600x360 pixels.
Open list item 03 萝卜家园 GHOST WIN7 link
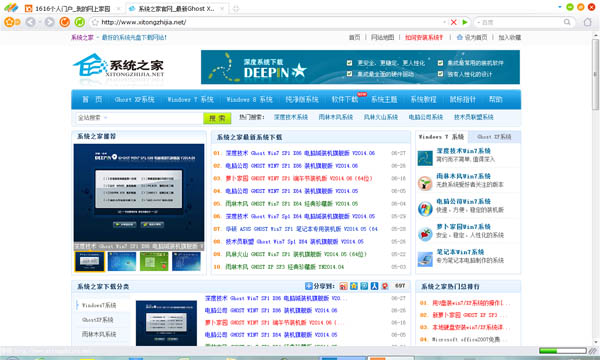click(299, 178)
